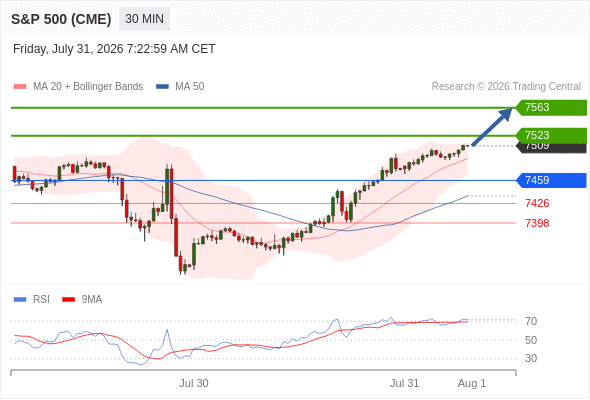590x400 pixels.
Task: Click the Research Trading Central copyright text
Action: [x=506, y=87]
